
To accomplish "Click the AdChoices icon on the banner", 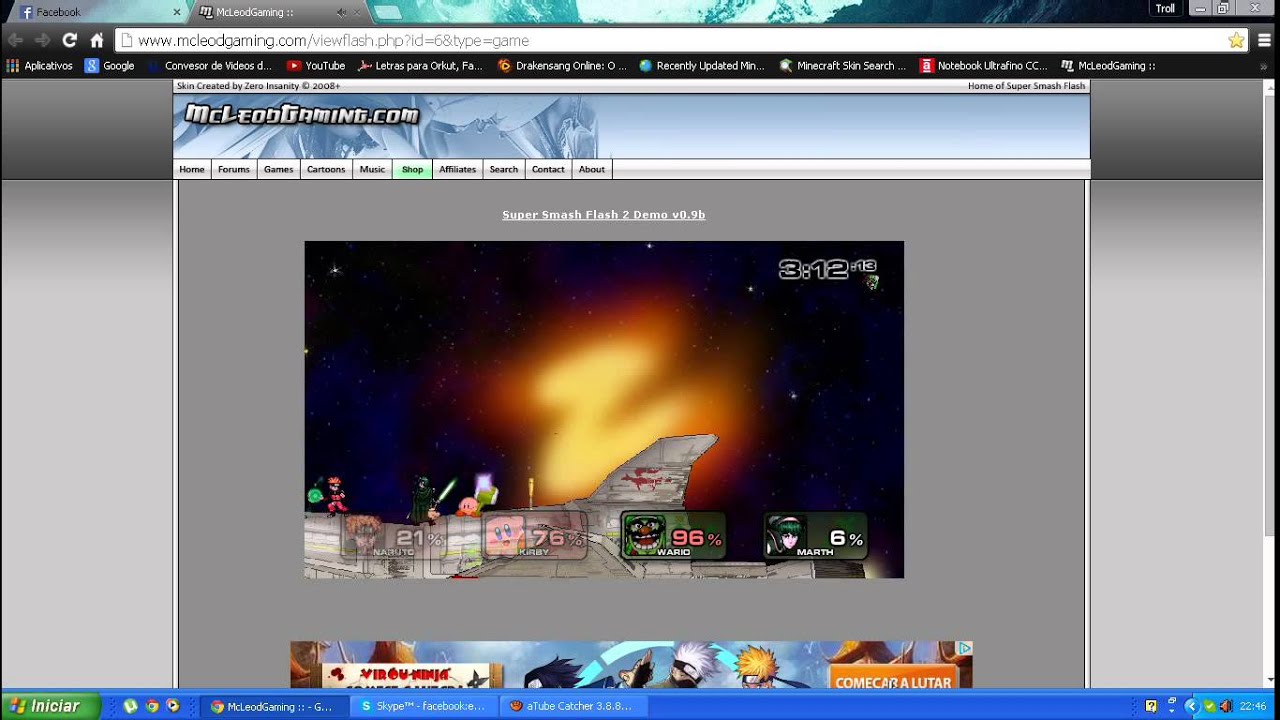I will pyautogui.click(x=964, y=648).
